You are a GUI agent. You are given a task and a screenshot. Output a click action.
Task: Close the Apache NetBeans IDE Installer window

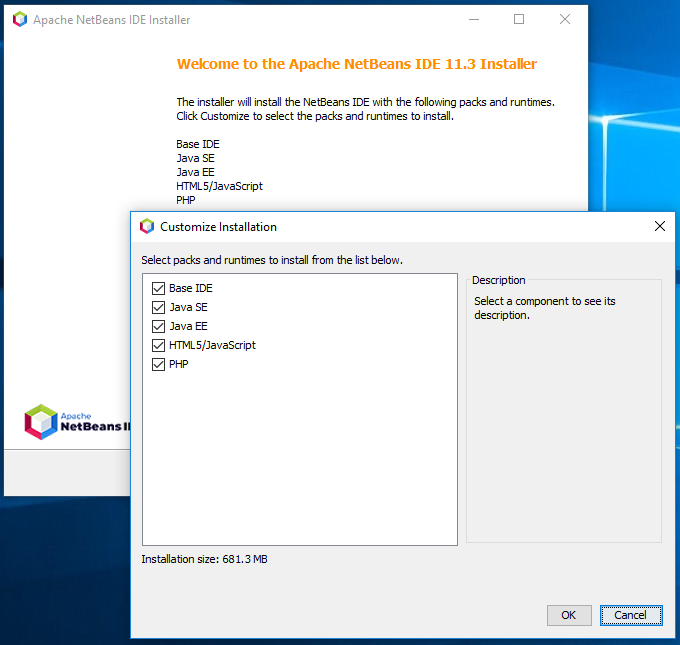[x=565, y=19]
